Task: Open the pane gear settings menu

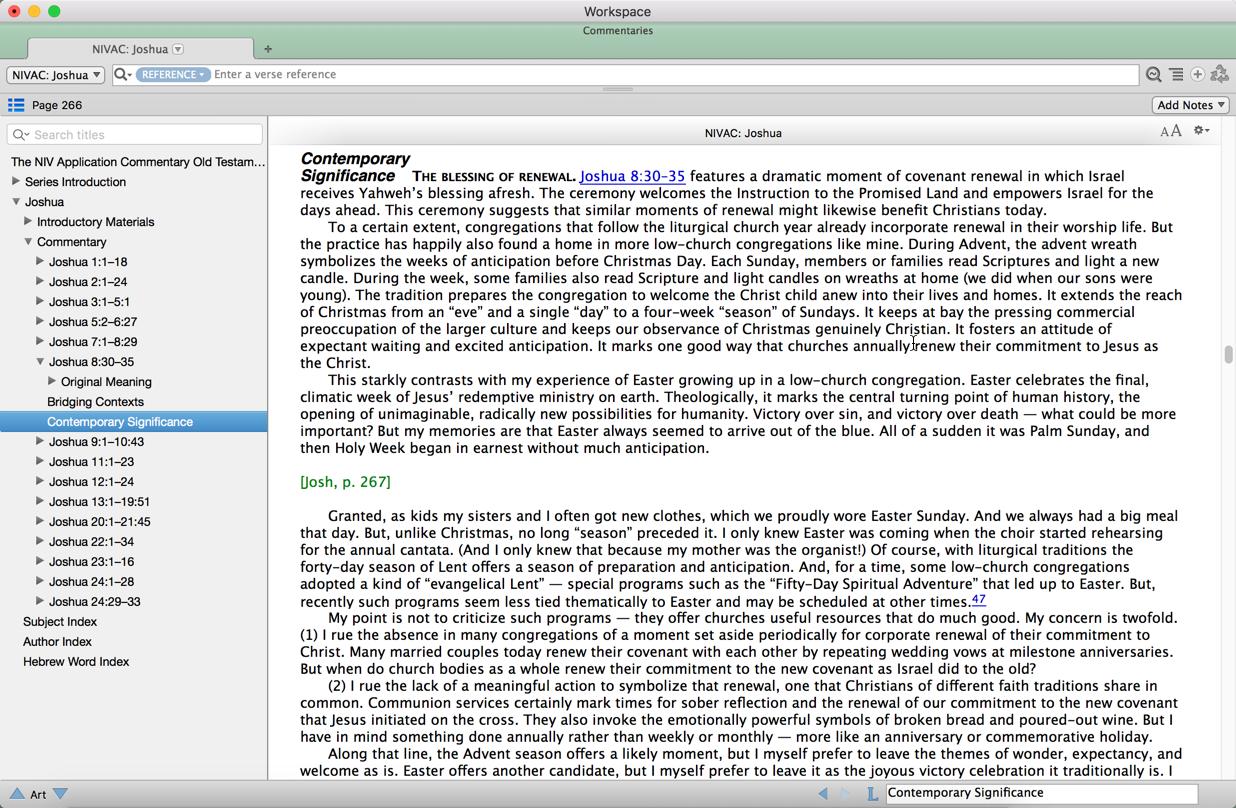Action: tap(1201, 131)
